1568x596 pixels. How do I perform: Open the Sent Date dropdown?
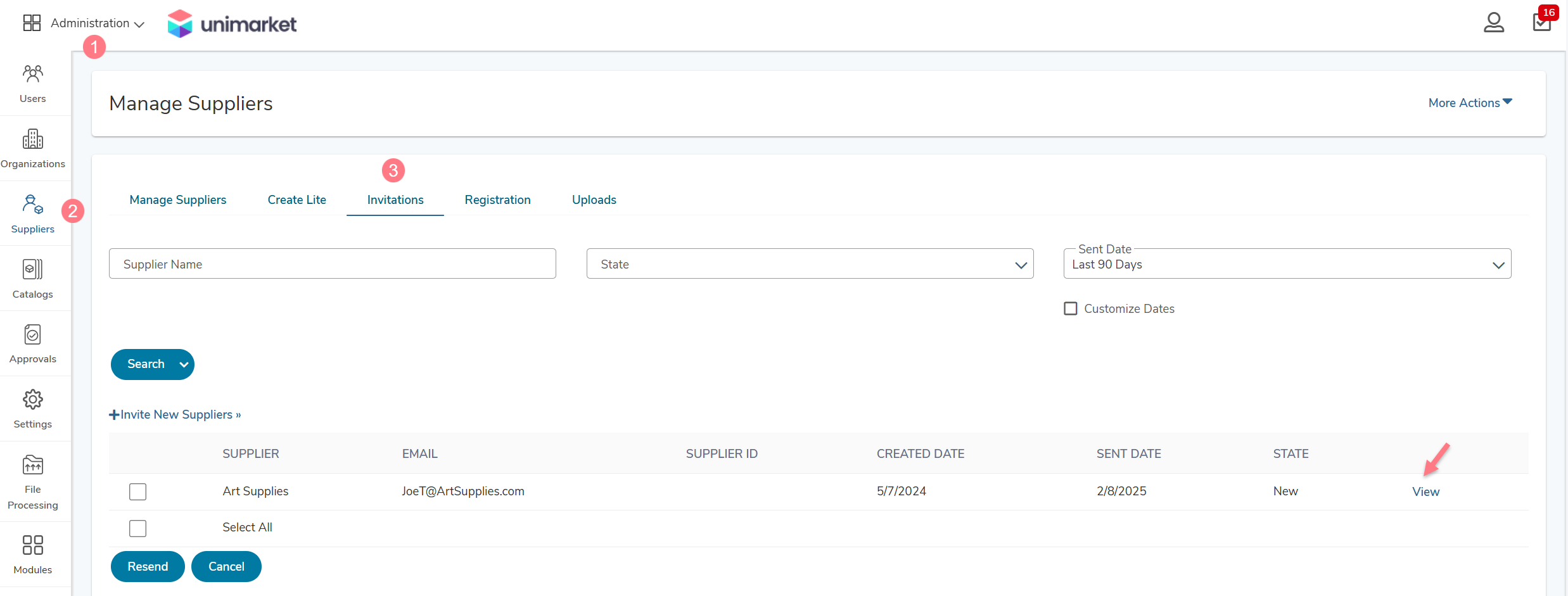pos(1287,263)
